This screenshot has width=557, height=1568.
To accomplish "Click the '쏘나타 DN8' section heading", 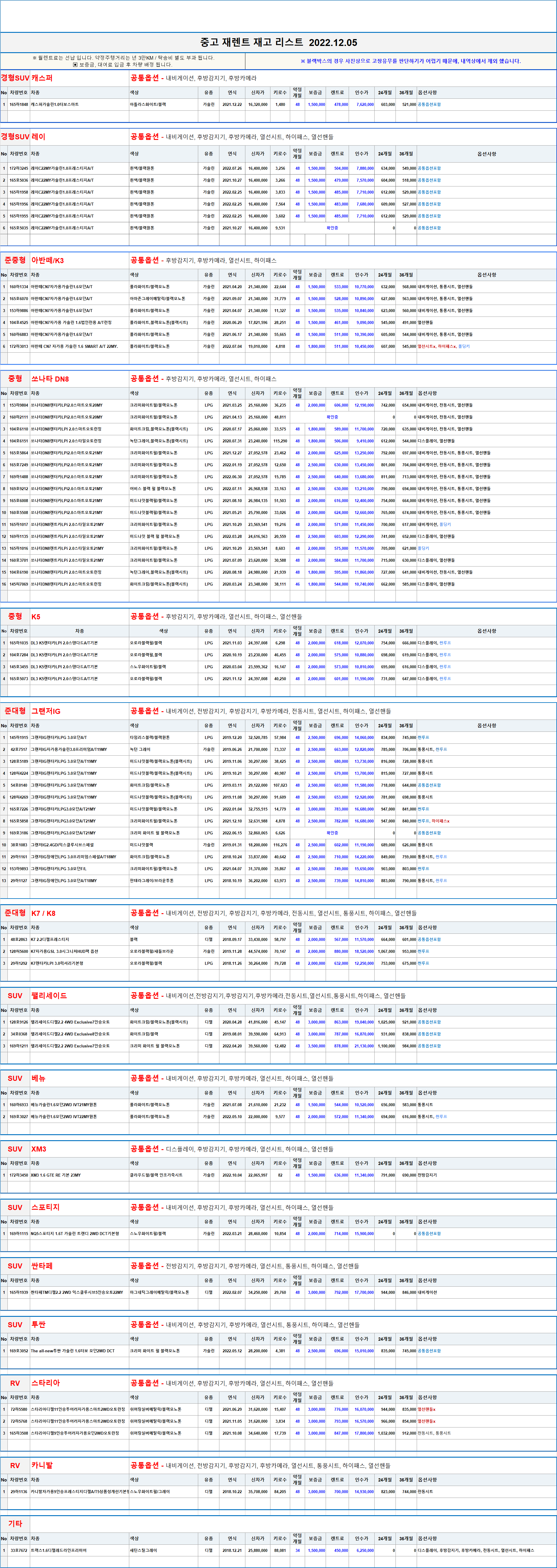I will [x=50, y=379].
